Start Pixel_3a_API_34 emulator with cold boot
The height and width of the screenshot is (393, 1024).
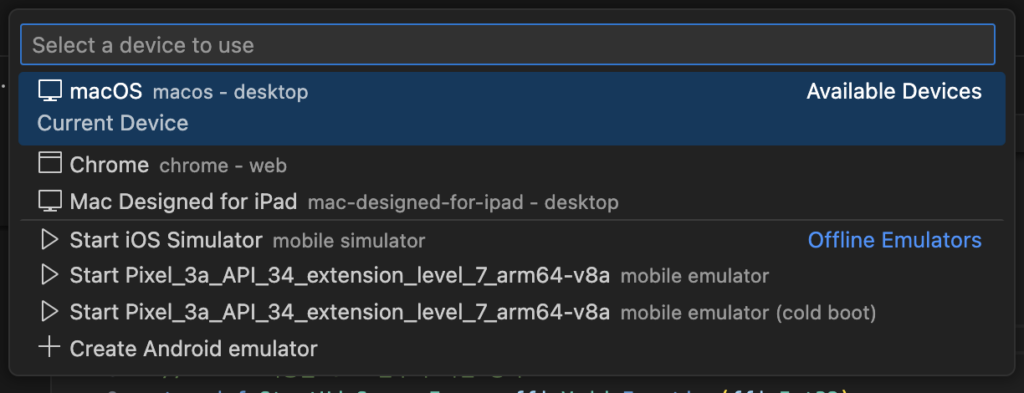point(511,313)
